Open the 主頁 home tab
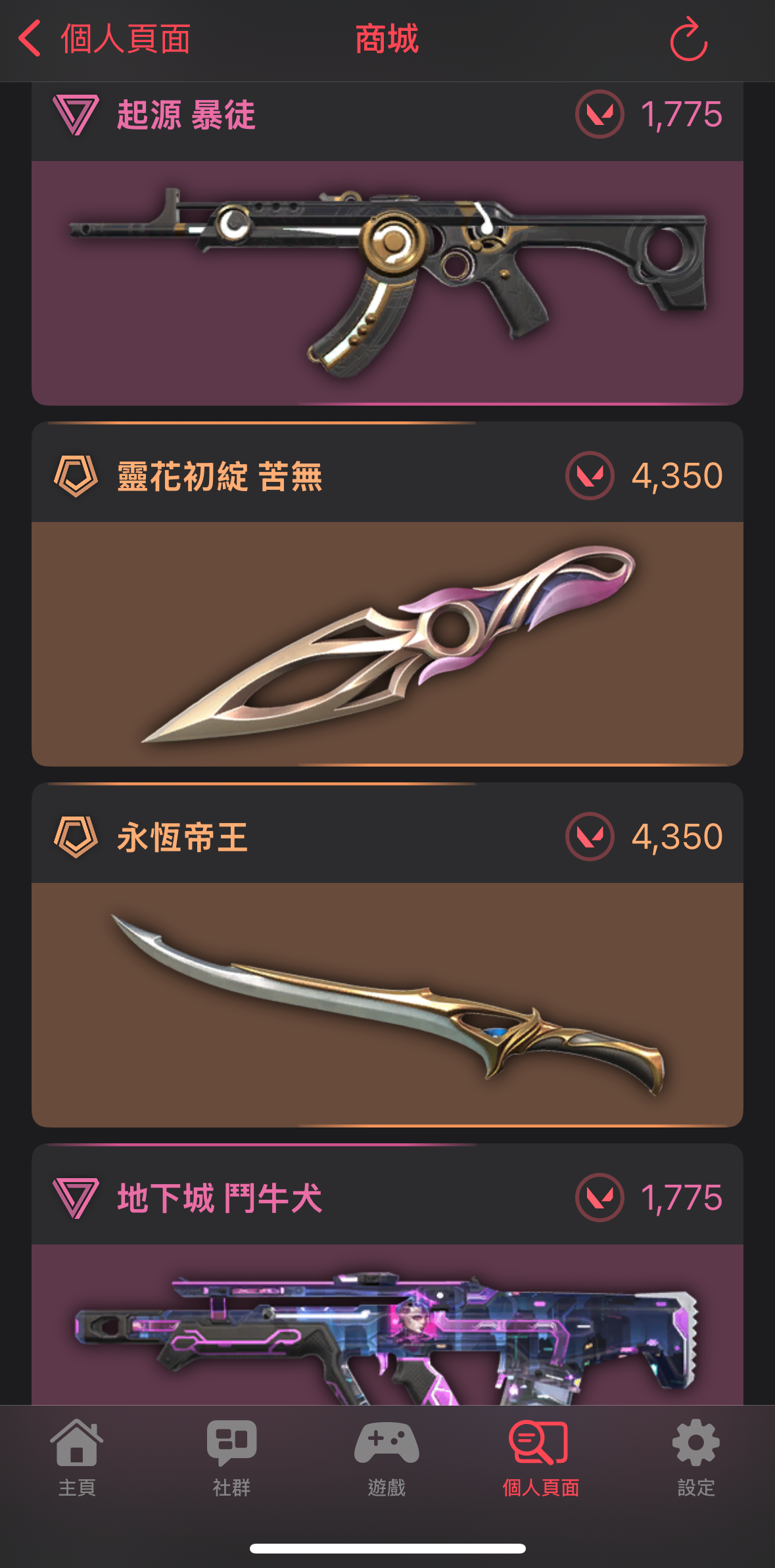This screenshot has height=1568, width=775. (77, 1458)
